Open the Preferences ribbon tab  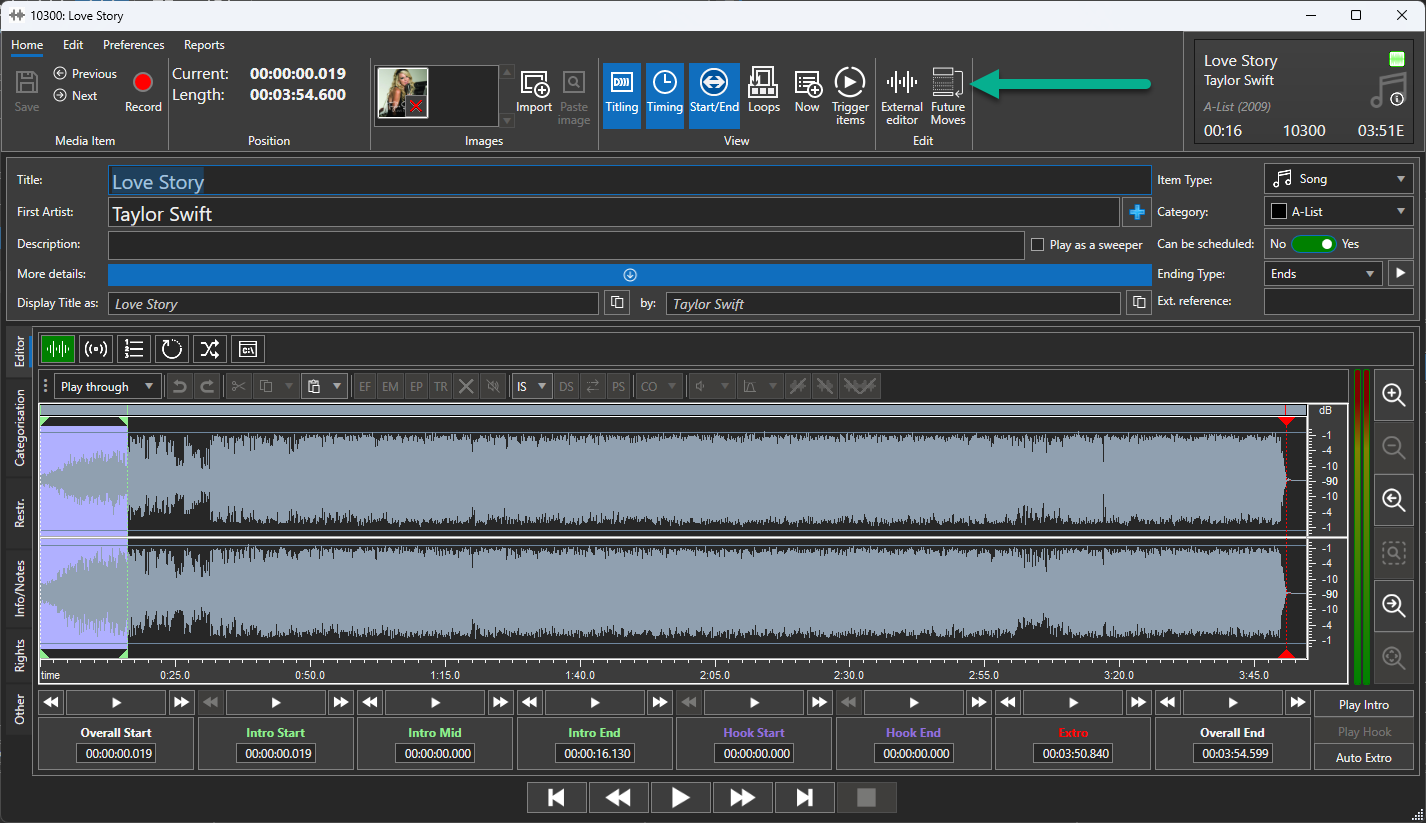tap(134, 45)
